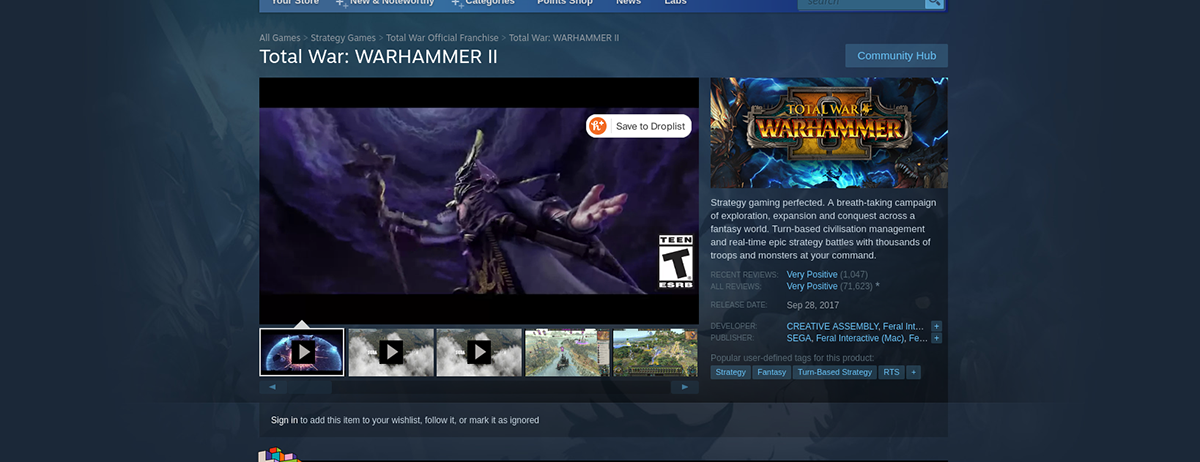The height and width of the screenshot is (462, 1200).
Task: Select the Strategy tag
Action: tap(730, 372)
